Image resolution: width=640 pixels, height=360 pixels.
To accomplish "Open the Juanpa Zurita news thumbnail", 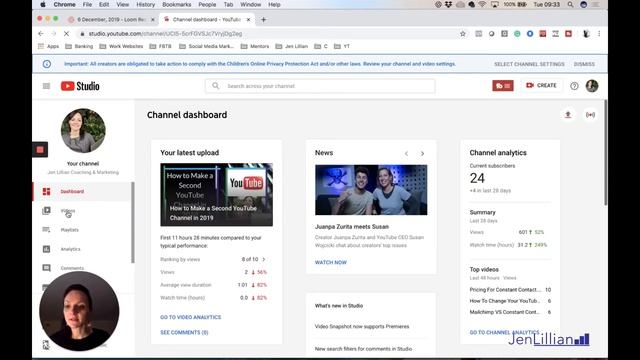I will pos(371,190).
